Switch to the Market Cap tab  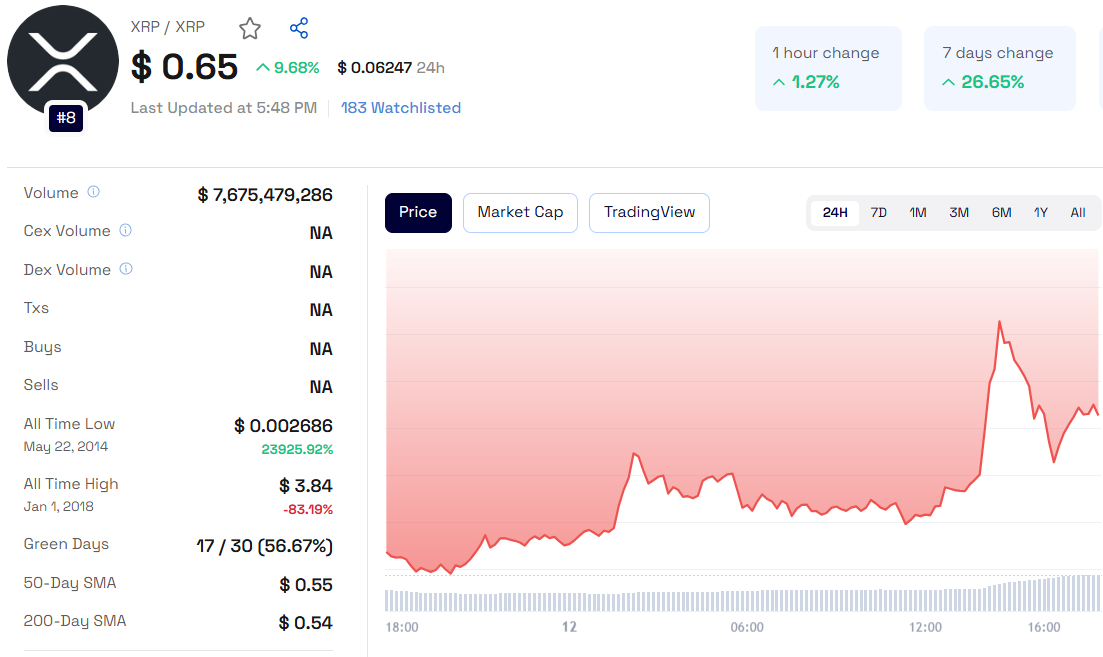pos(521,212)
